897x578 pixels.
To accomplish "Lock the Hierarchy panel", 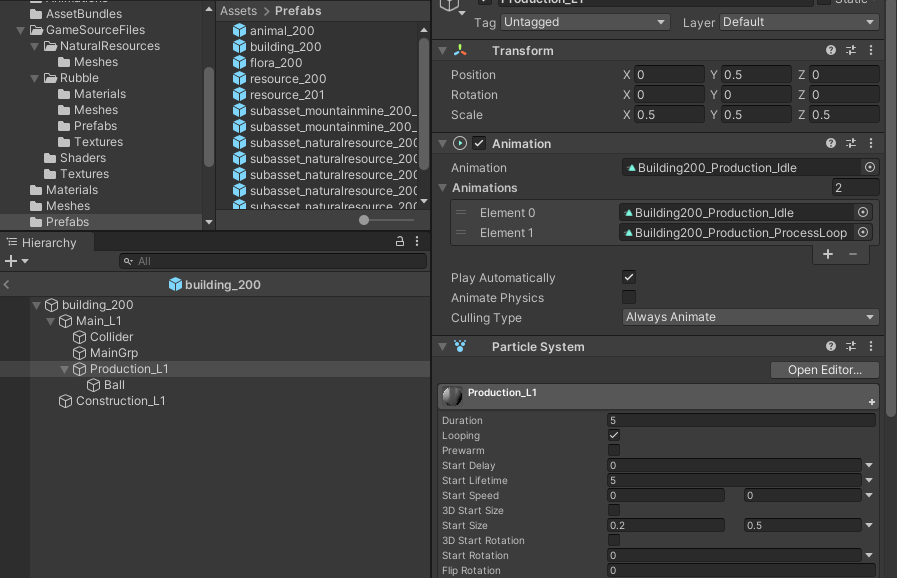I will (400, 242).
